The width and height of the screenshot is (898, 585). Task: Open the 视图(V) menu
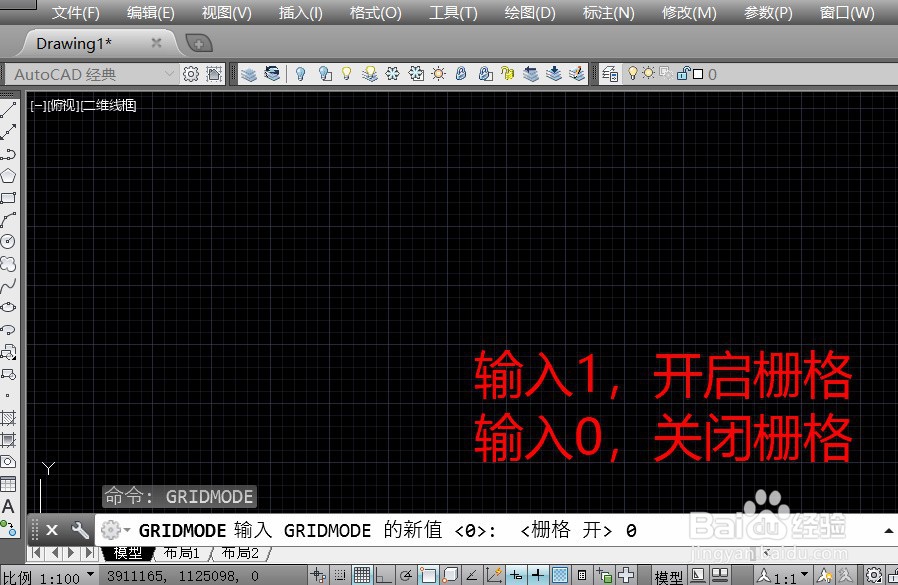pyautogui.click(x=227, y=13)
